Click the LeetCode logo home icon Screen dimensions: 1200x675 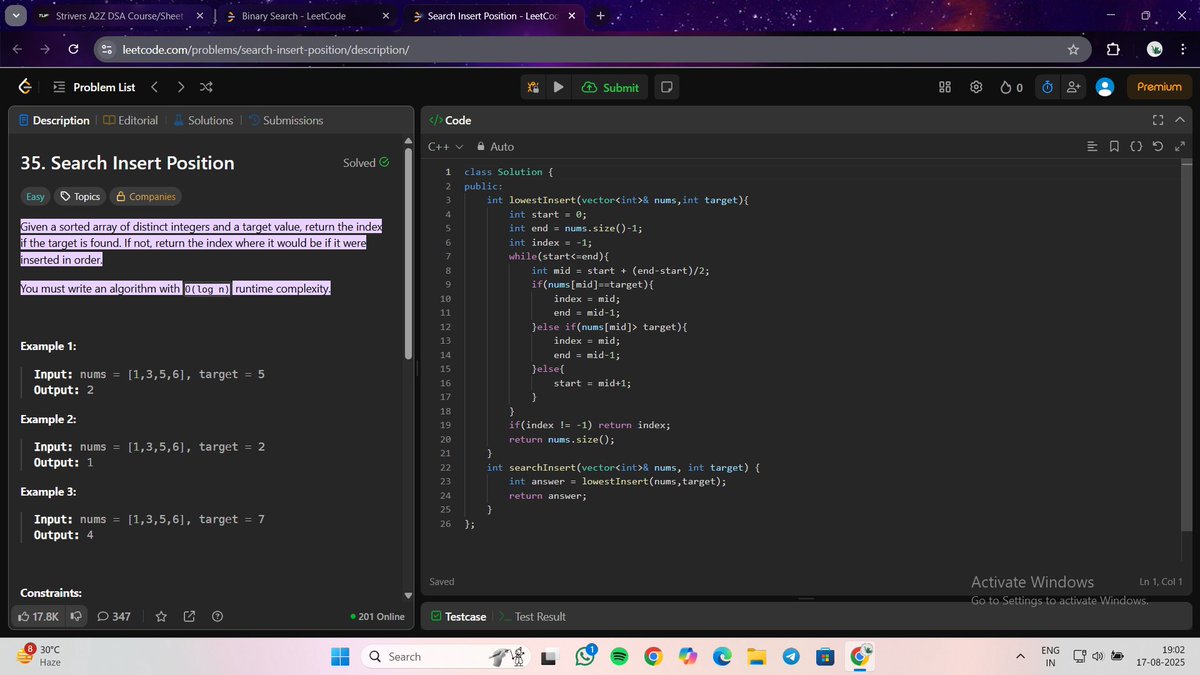coord(25,87)
